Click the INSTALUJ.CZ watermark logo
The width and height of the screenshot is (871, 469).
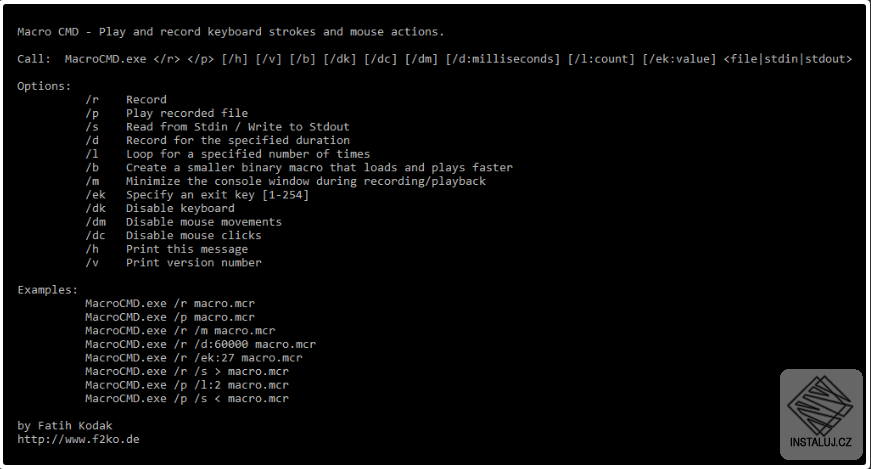(x=821, y=414)
